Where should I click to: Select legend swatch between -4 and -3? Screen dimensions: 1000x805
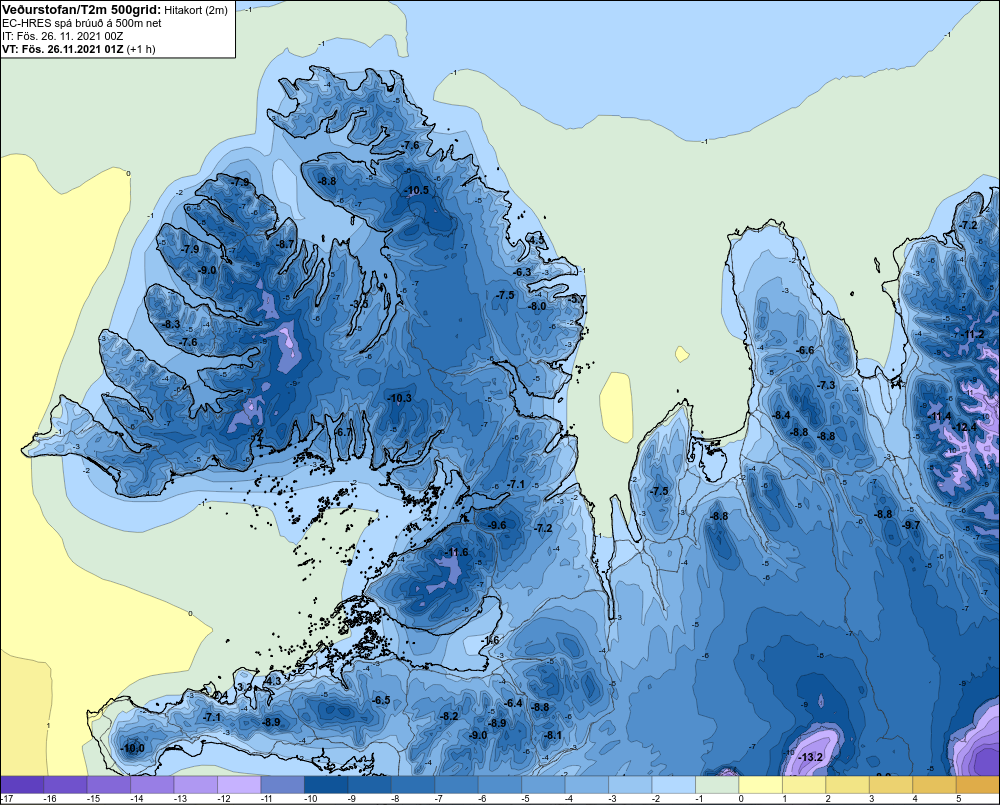[586, 785]
